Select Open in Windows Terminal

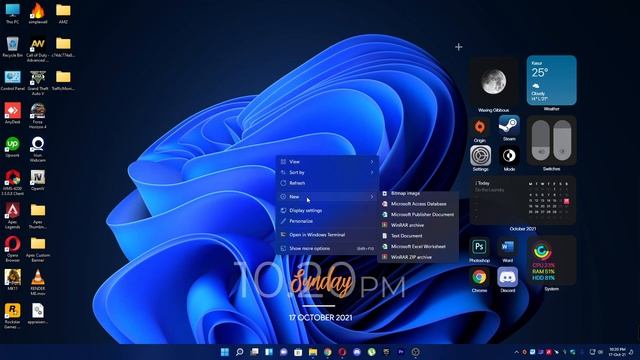point(327,235)
